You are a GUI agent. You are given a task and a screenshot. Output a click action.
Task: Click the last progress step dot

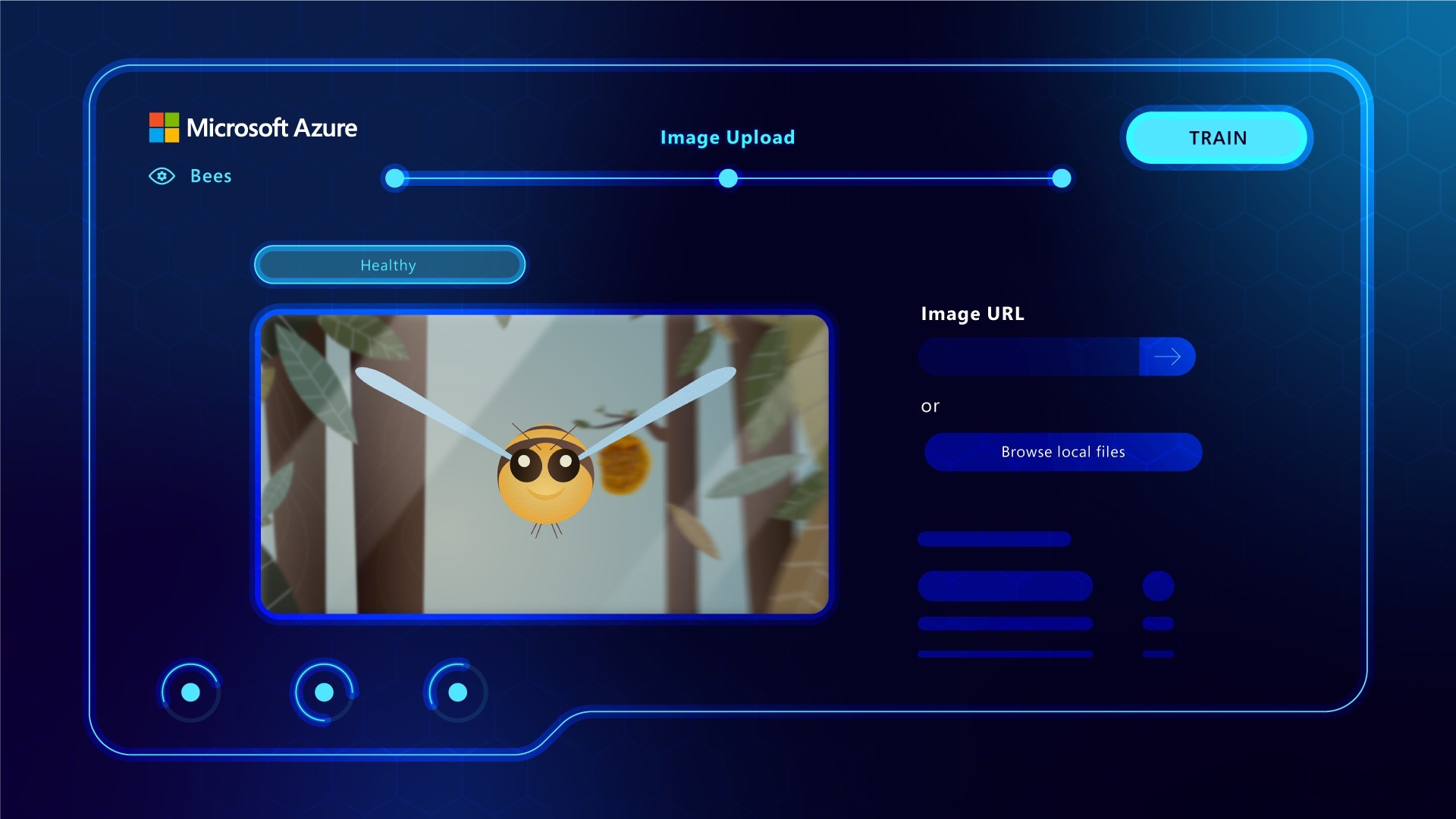tap(1062, 178)
